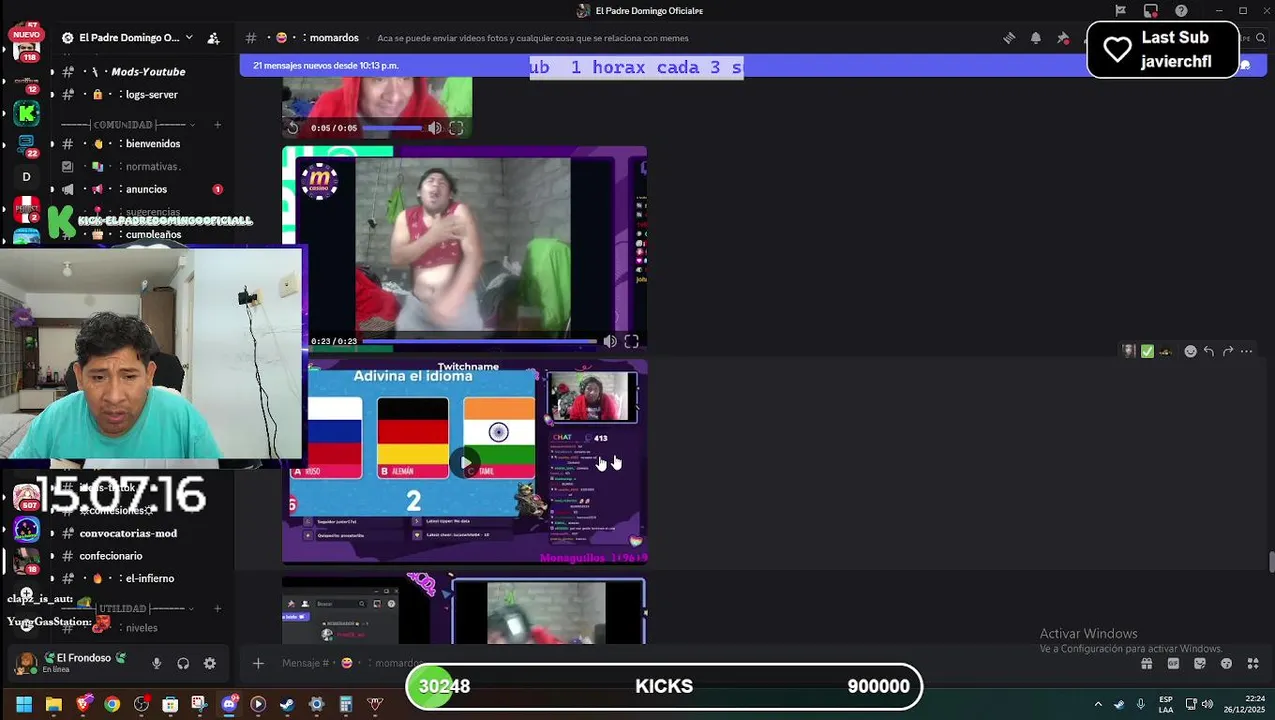The height and width of the screenshot is (720, 1275).
Task: Focus the Mensaje momardos input field
Action: click(700, 663)
